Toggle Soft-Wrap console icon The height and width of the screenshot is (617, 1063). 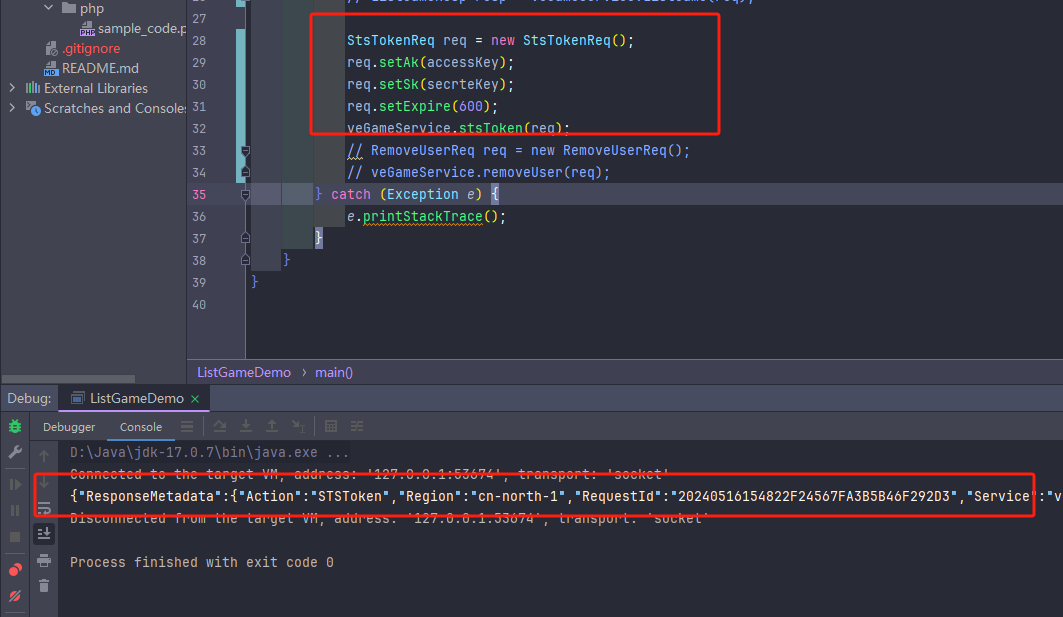click(44, 508)
